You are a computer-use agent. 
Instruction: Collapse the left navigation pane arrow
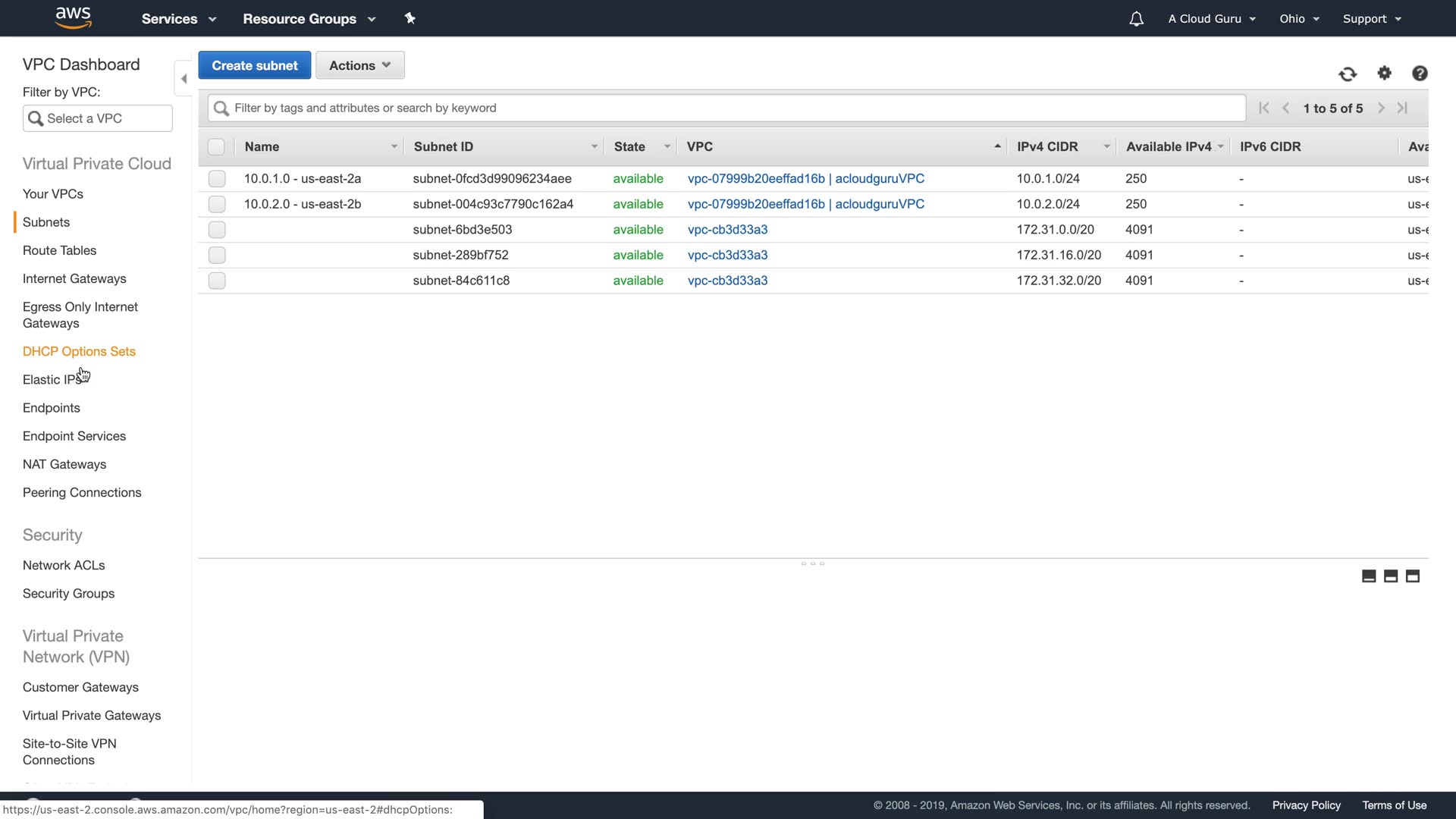point(184,79)
